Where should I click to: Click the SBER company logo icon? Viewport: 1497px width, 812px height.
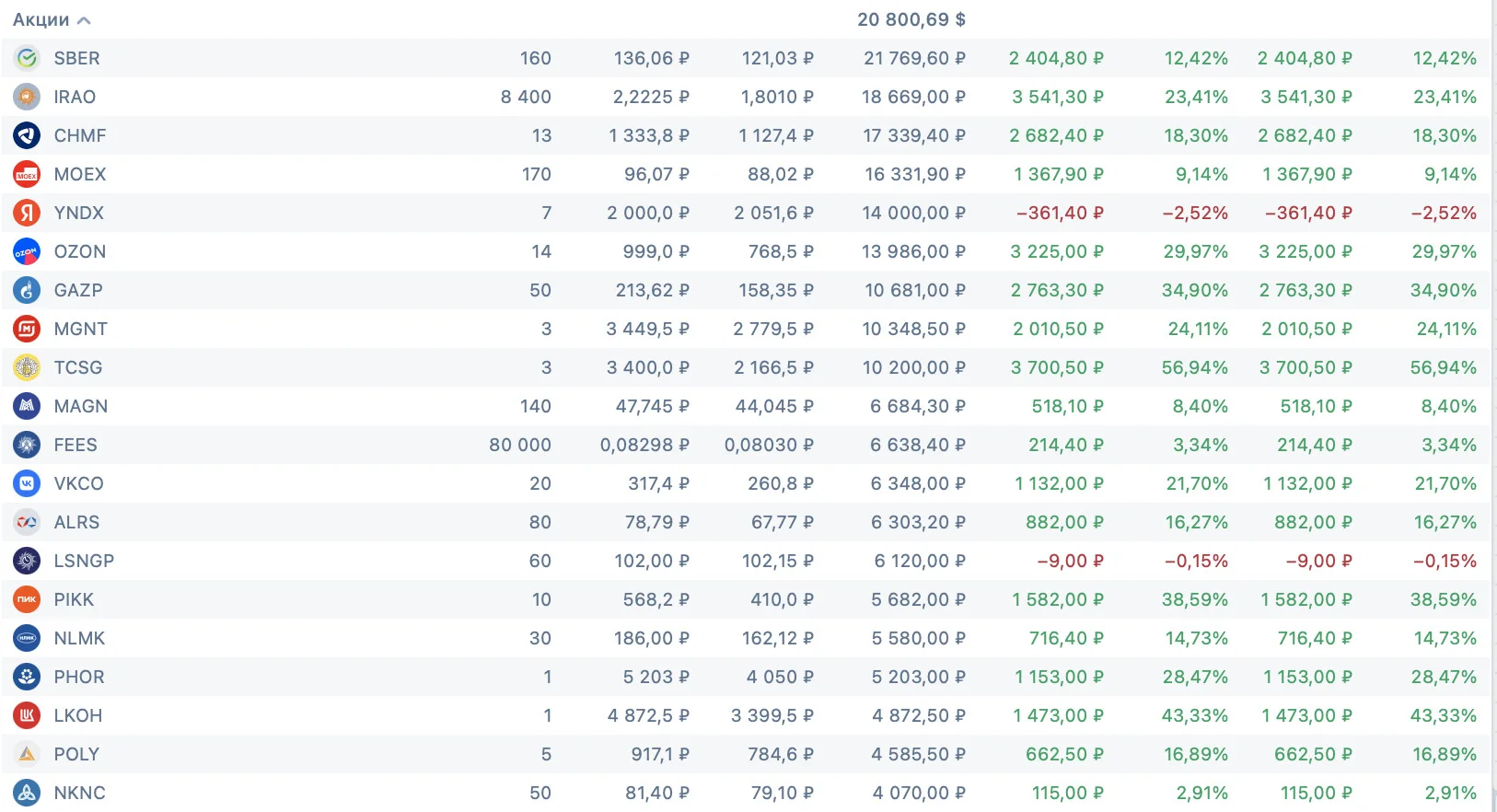click(27, 58)
